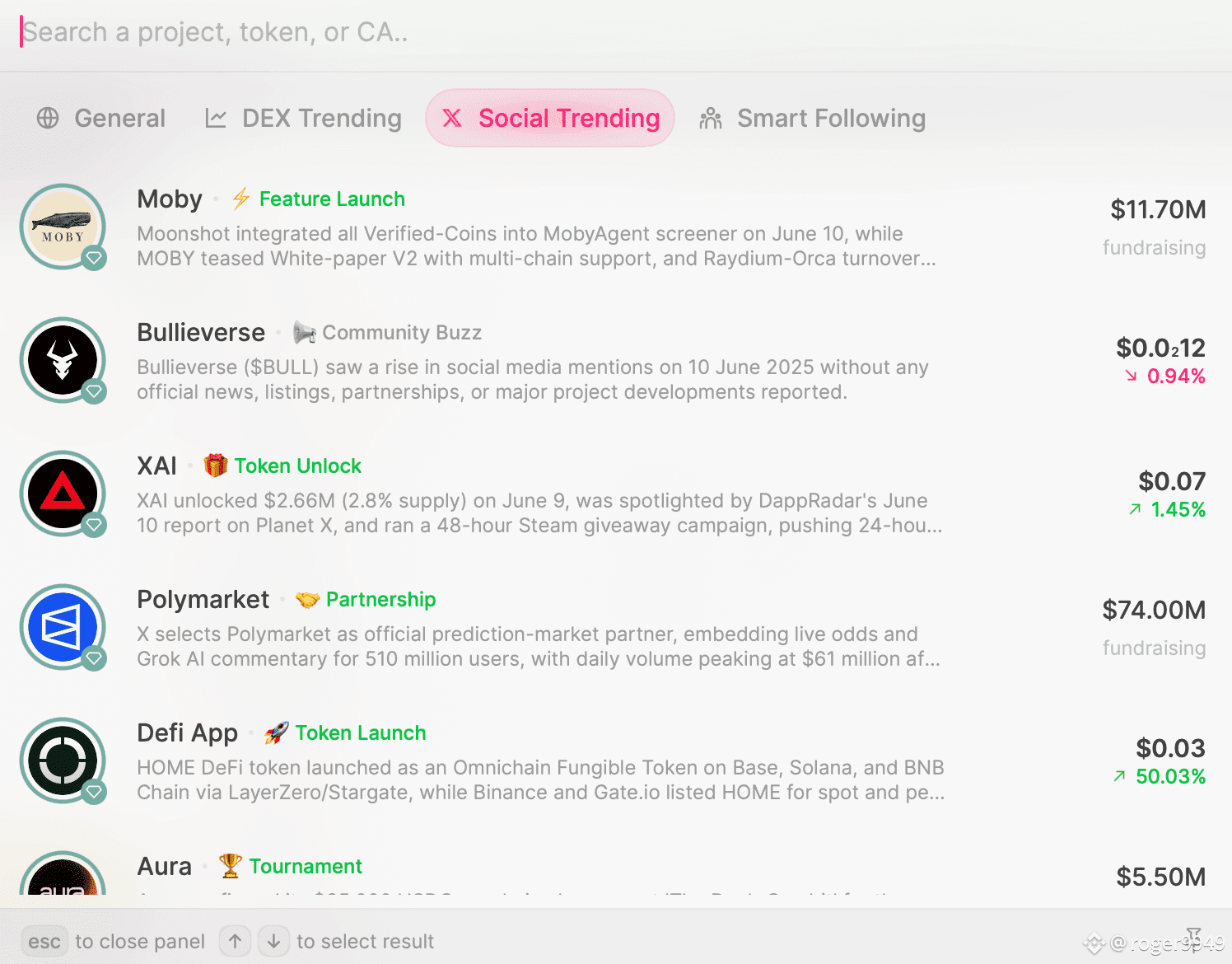Click the chart icon beside DEX Trending
This screenshot has width=1232, height=964.
pyautogui.click(x=216, y=118)
